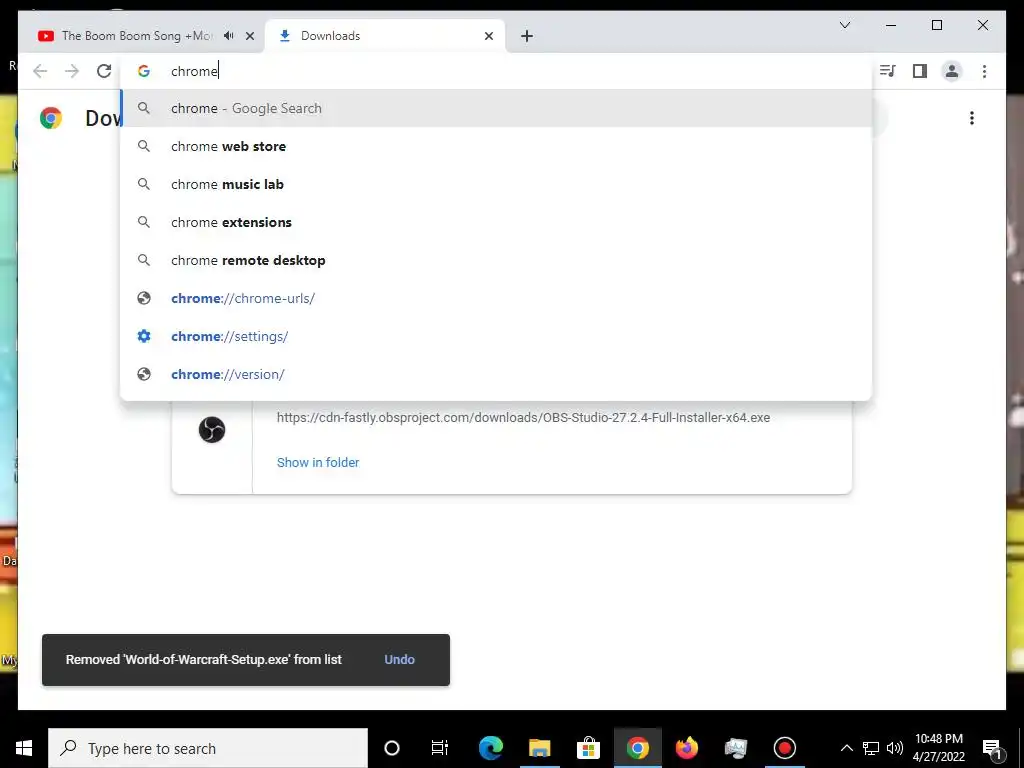Reload the page with the refresh icon

[104, 71]
